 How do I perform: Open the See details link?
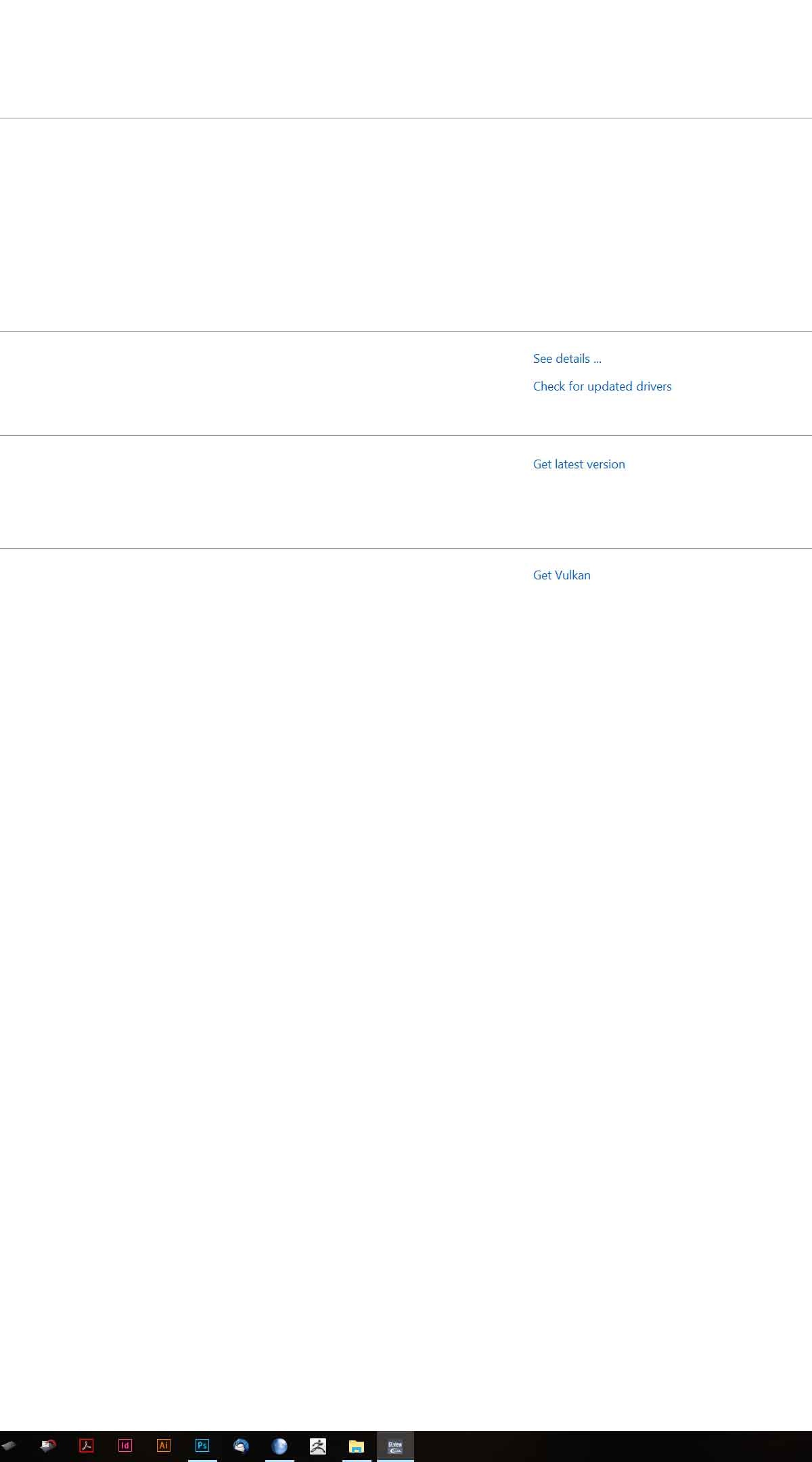[567, 359]
